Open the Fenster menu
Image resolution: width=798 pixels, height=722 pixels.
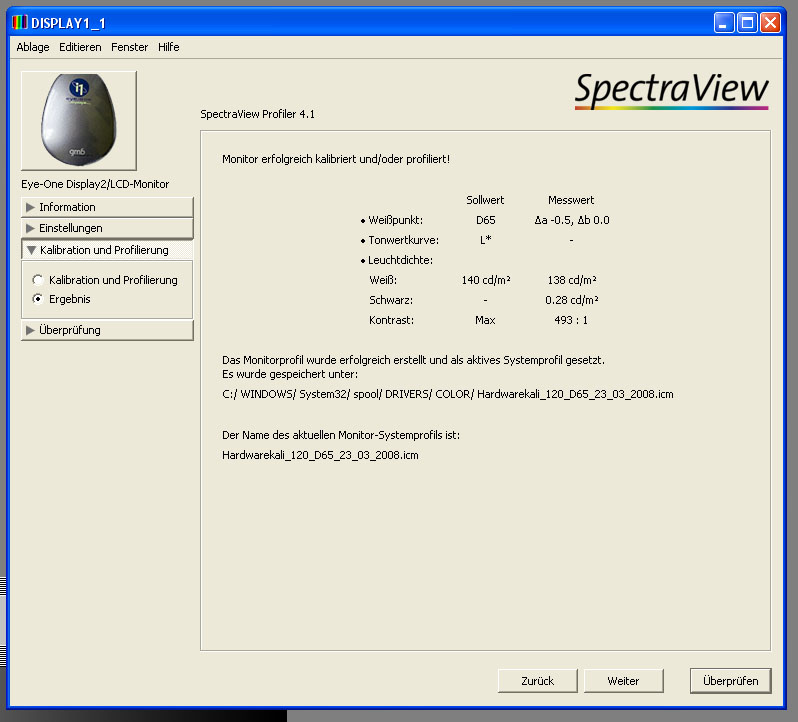[x=130, y=47]
